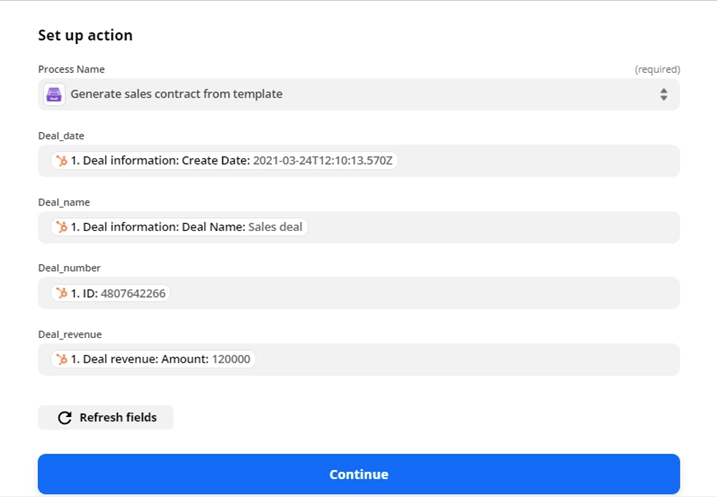The width and height of the screenshot is (717, 498).
Task: Click HubSpot icon in ID pill
Action: click(x=62, y=293)
